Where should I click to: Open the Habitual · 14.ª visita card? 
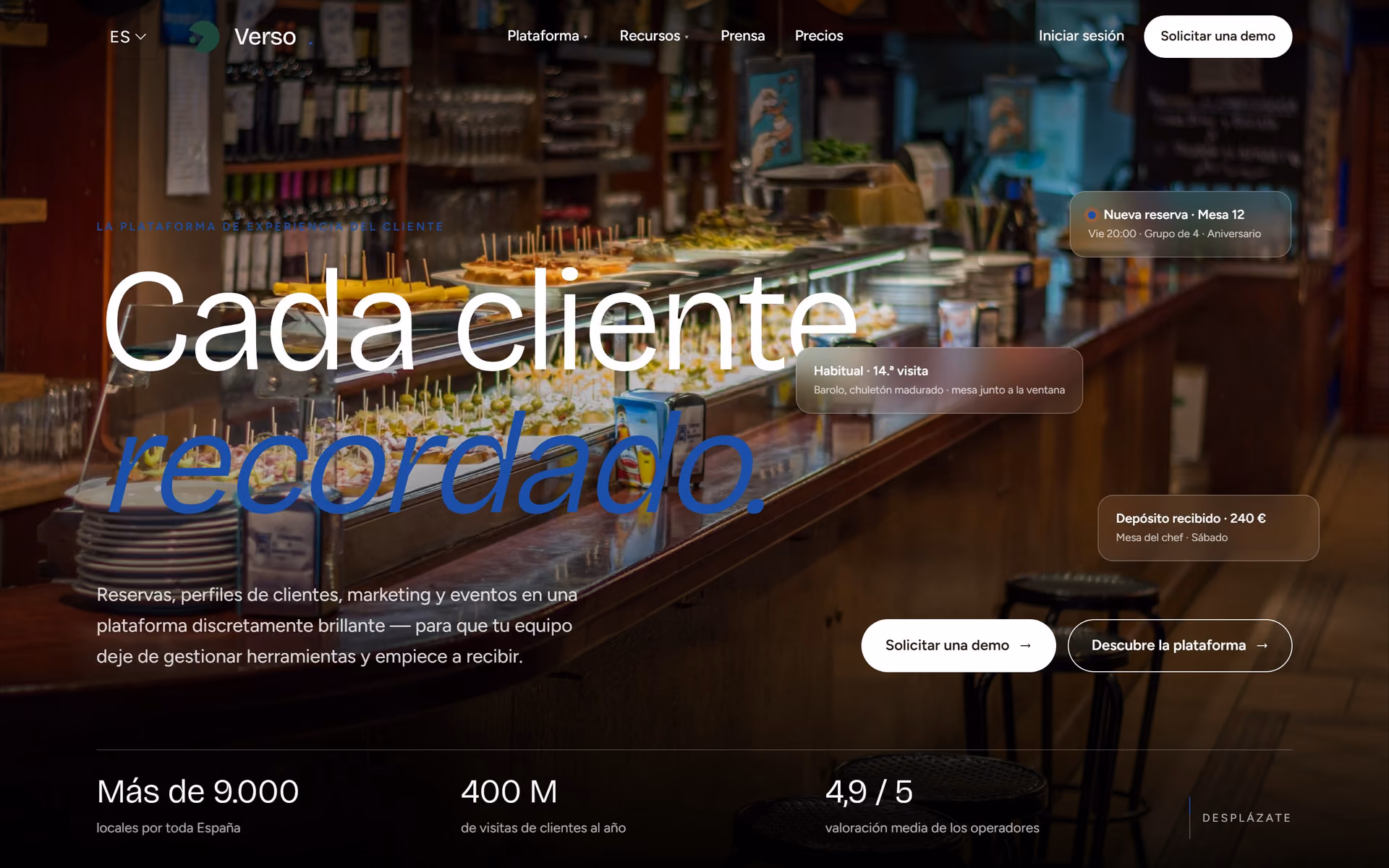tap(939, 380)
